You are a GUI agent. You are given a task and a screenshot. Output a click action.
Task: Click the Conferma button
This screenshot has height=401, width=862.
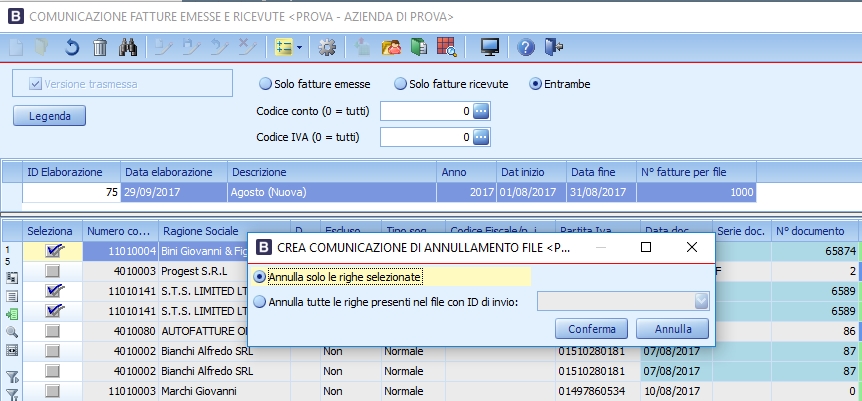pos(592,329)
